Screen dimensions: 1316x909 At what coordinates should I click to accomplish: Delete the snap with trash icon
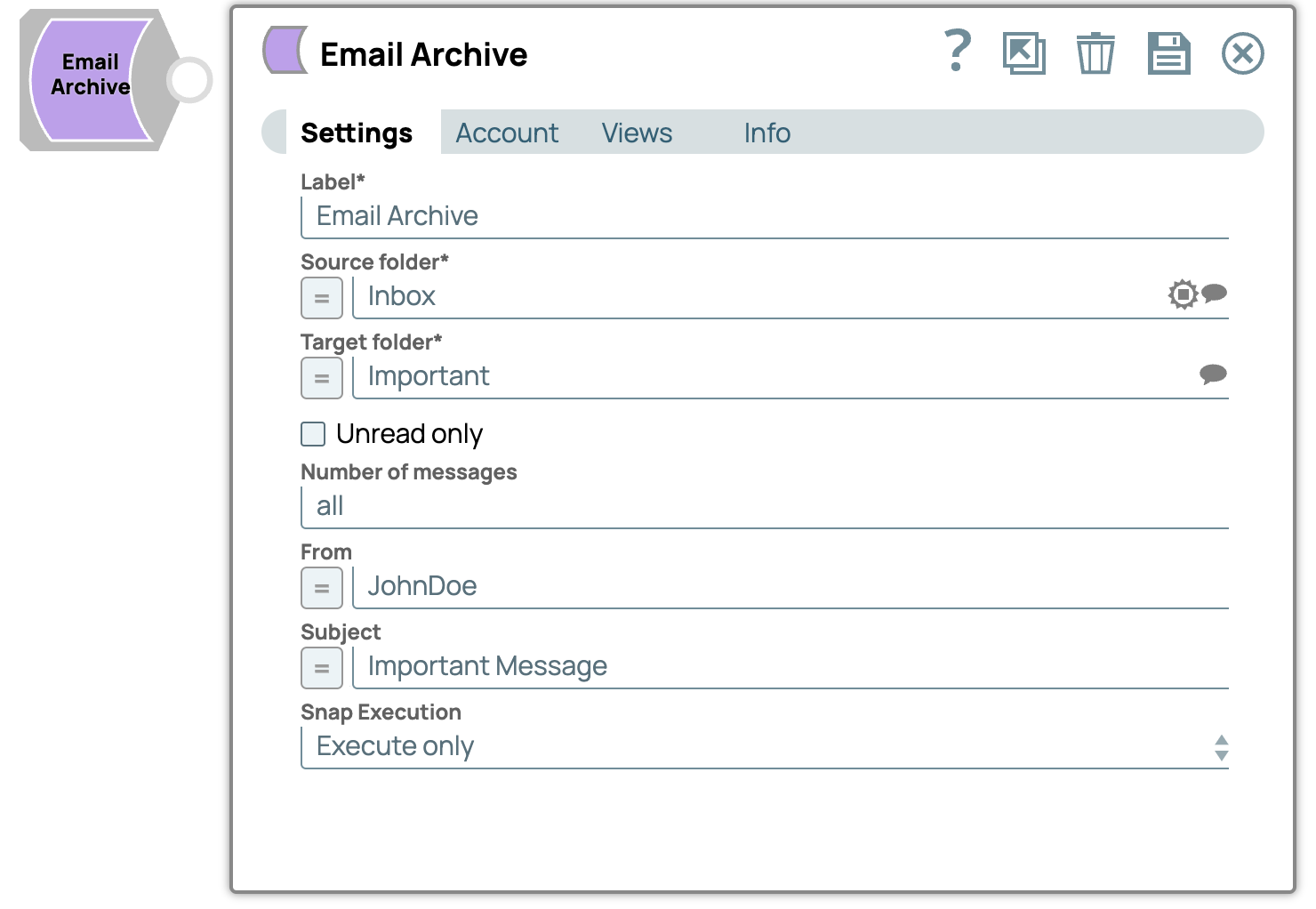point(1095,53)
